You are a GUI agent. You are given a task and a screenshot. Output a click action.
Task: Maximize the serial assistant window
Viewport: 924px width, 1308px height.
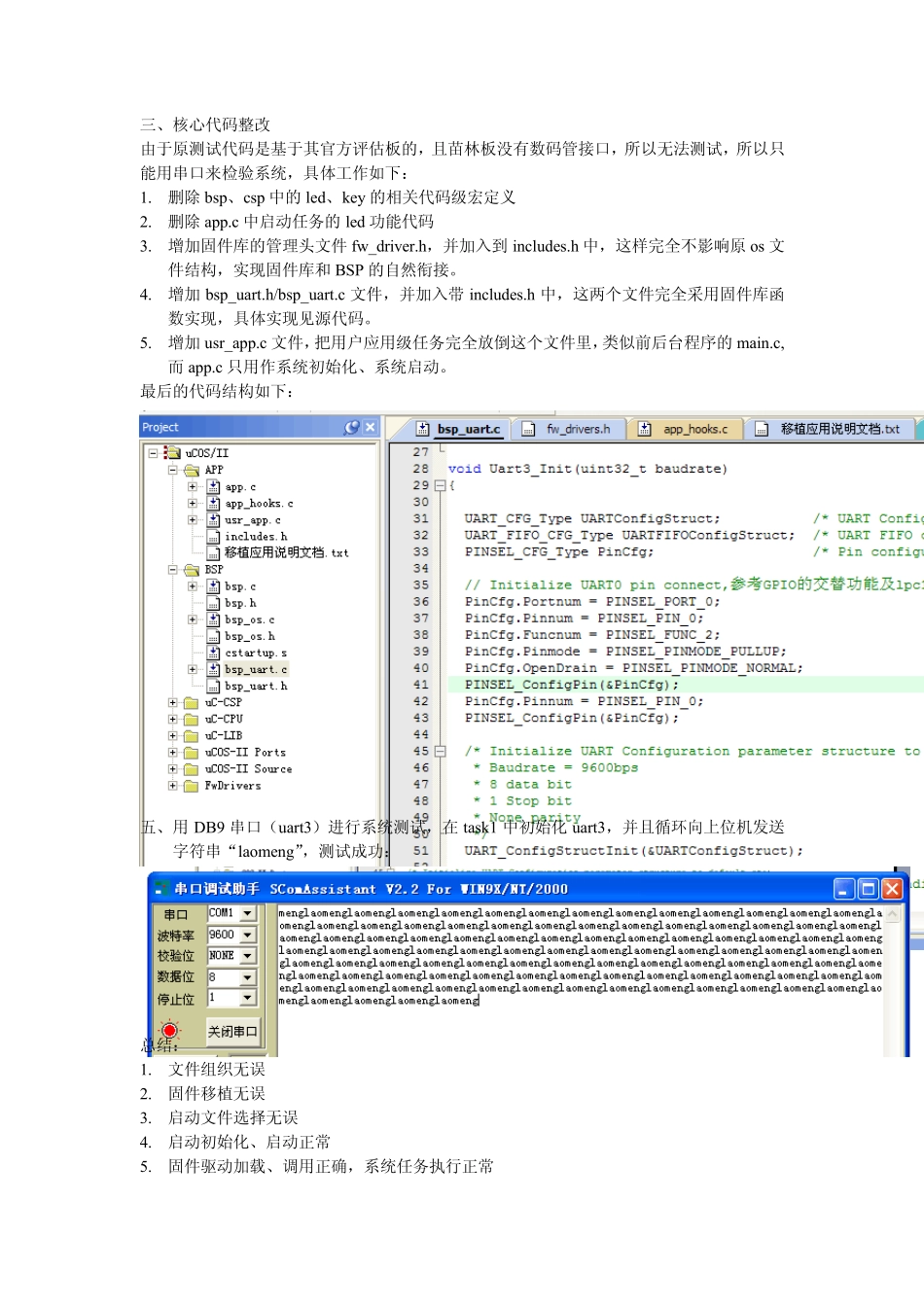tap(868, 888)
